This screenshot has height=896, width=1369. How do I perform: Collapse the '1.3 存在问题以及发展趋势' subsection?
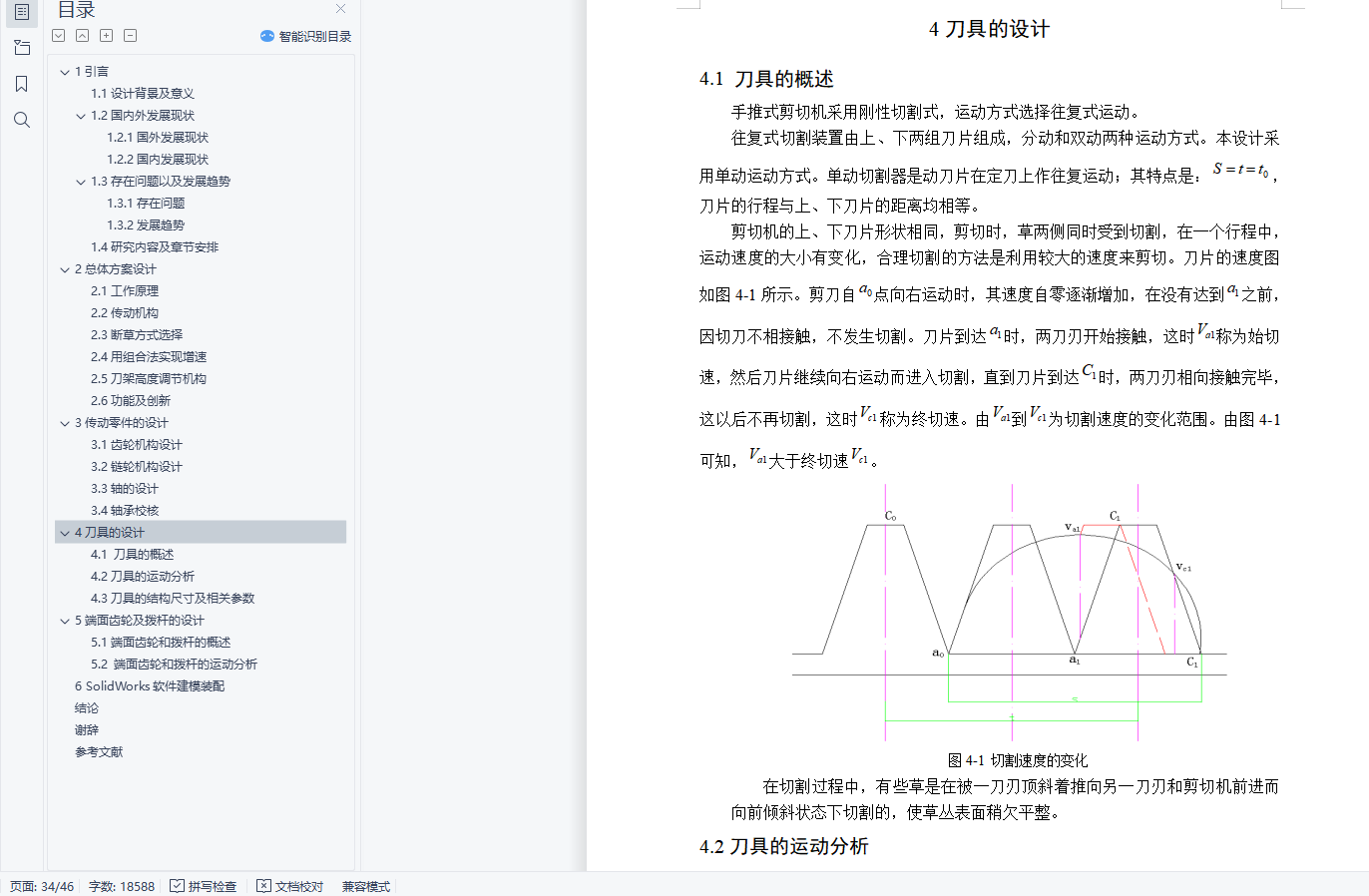pyautogui.click(x=81, y=182)
